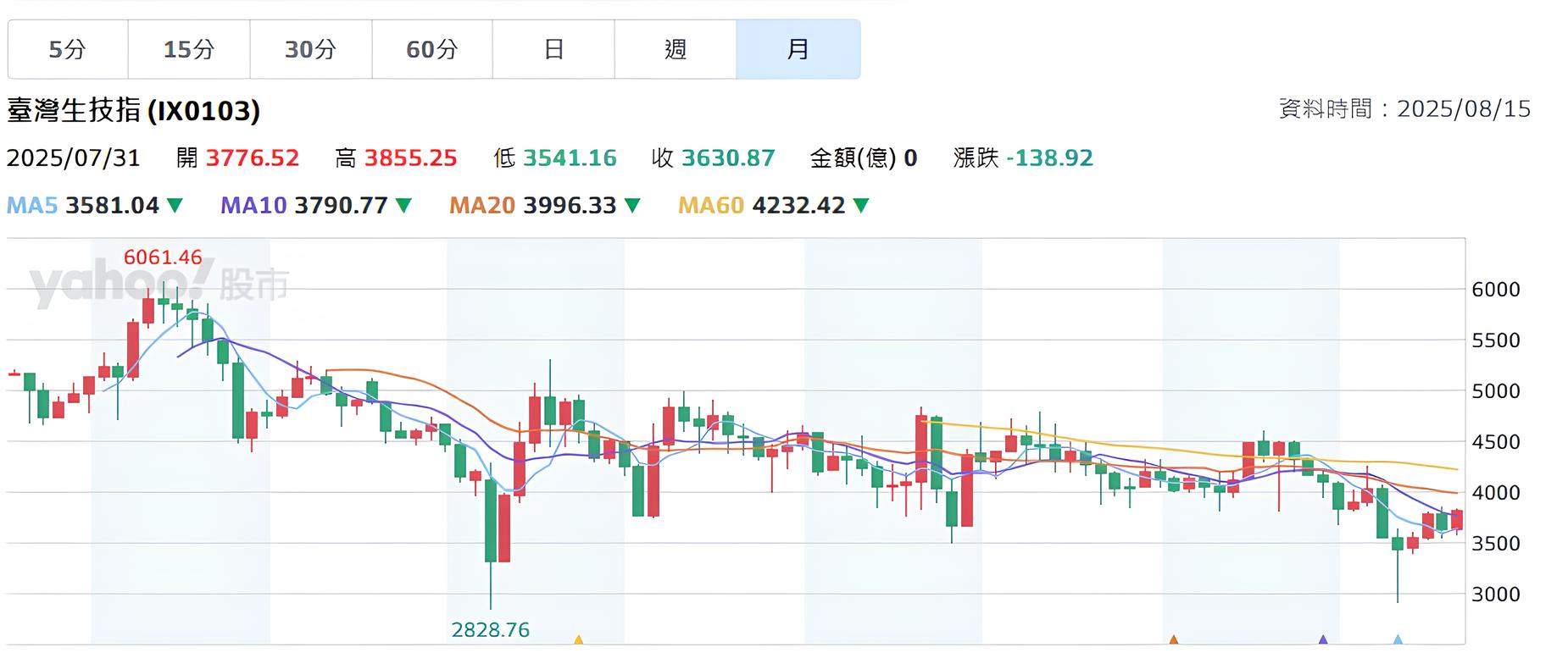Click the high price 3855.25
The height and width of the screenshot is (664, 1568).
[411, 158]
